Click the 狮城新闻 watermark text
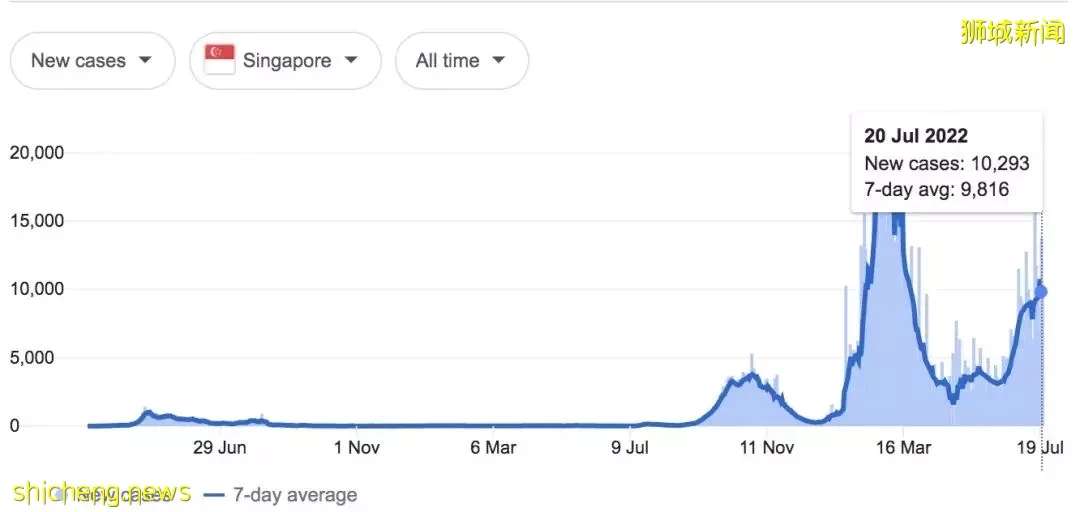Screen dimensions: 1080x512 1013,32
